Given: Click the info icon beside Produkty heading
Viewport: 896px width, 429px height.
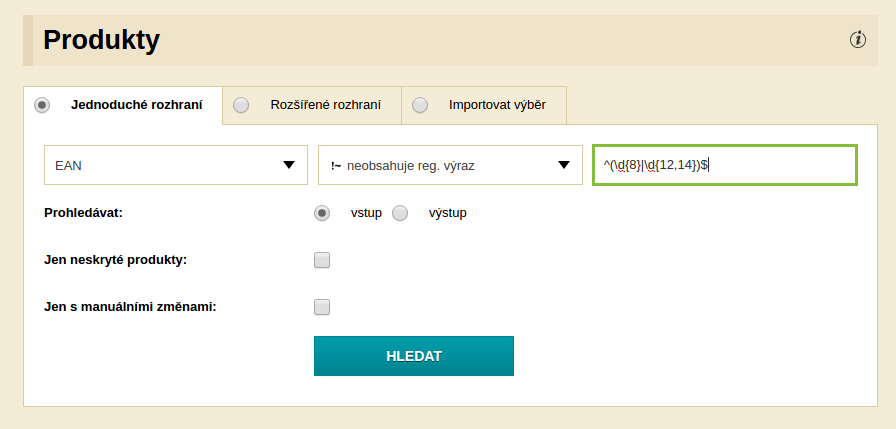Looking at the screenshot, I should click(x=857, y=40).
